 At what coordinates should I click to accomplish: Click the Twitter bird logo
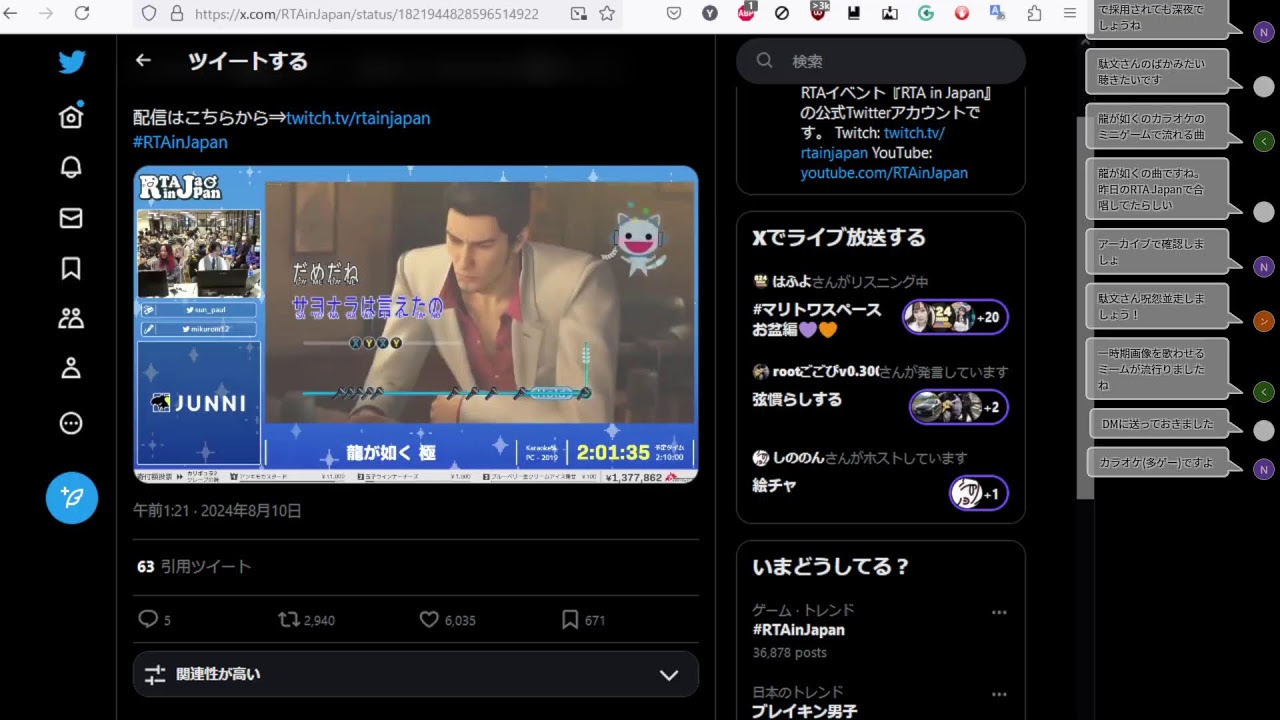pyautogui.click(x=71, y=62)
